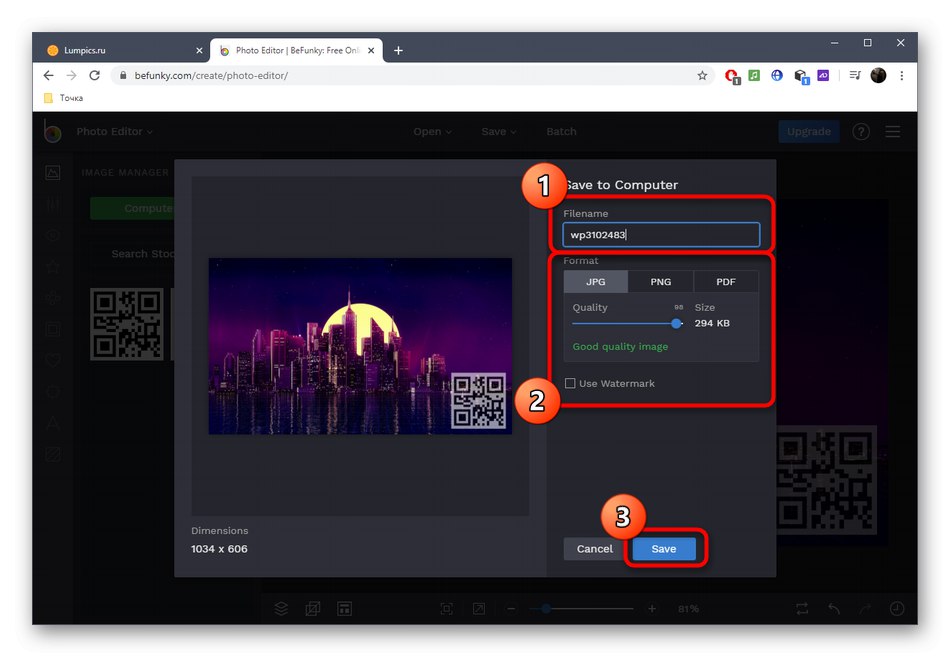This screenshot has width=950, height=657.
Task: Click the 1034 x 606 dimensions text
Action: [219, 549]
